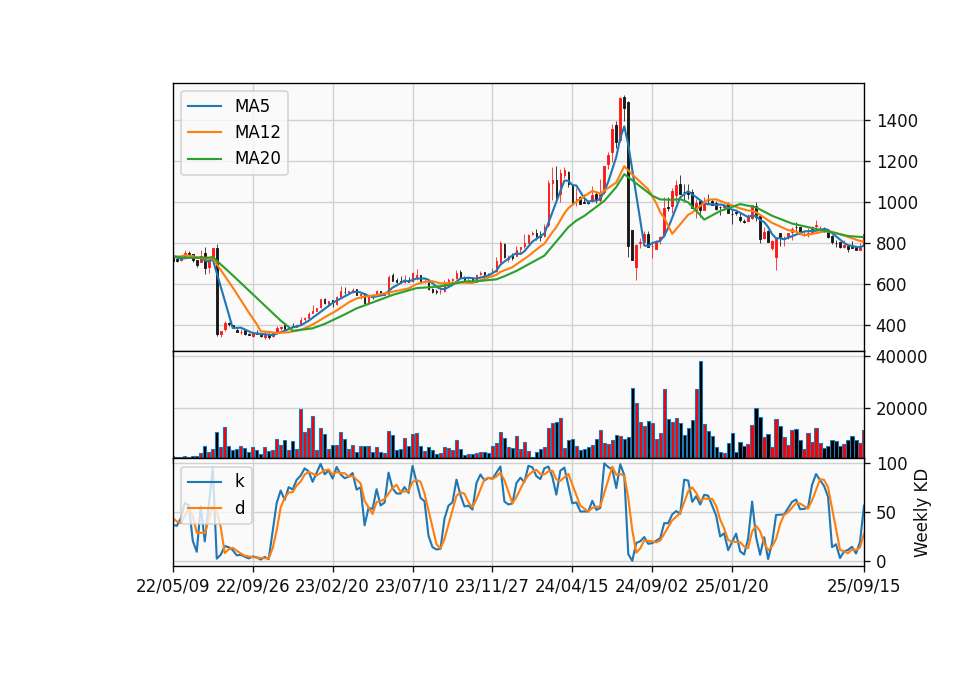This screenshot has height=690, width=960.
Task: Click the 400 price axis tick label
Action: [892, 326]
